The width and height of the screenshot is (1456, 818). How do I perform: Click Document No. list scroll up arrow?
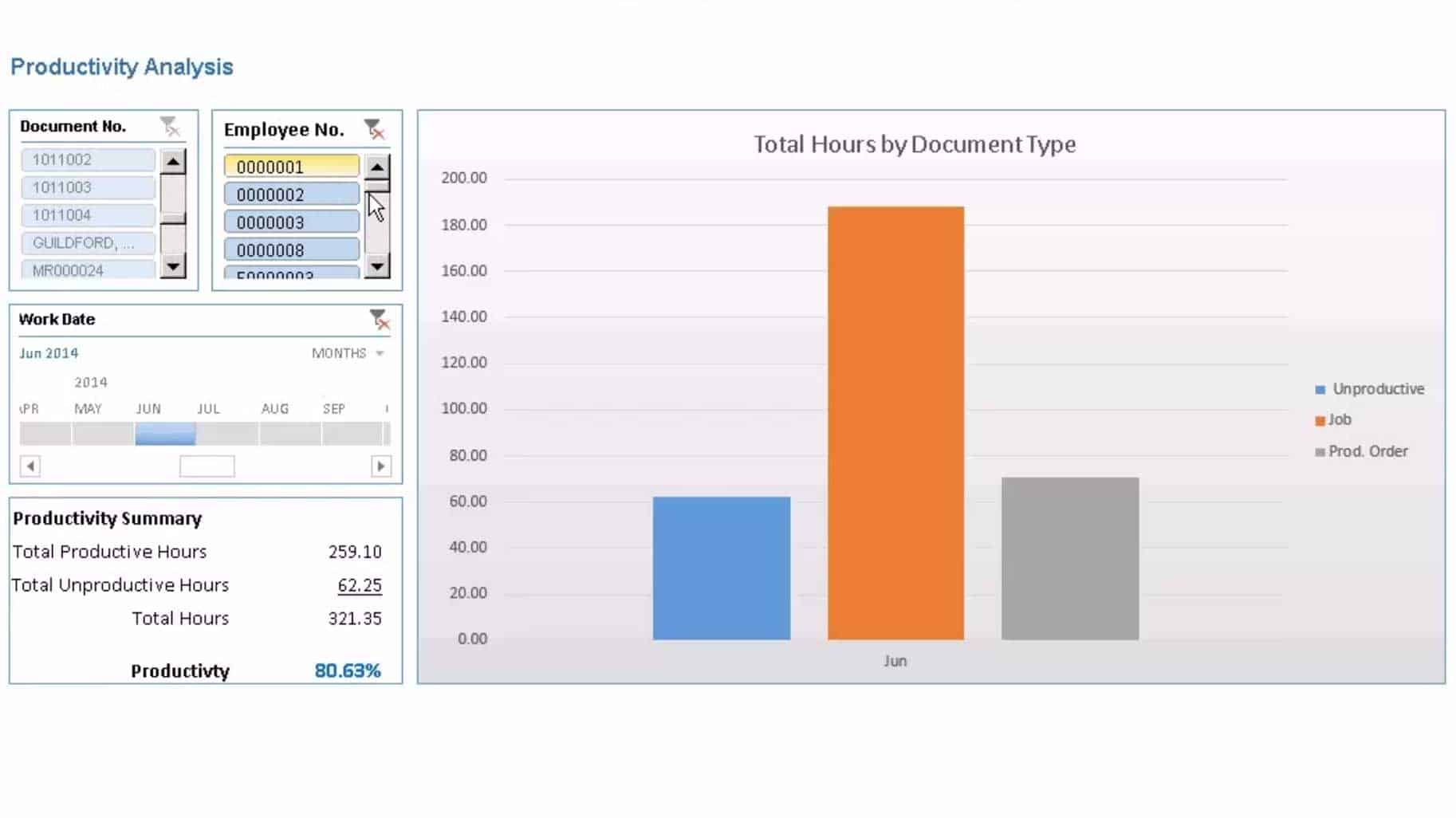(173, 162)
